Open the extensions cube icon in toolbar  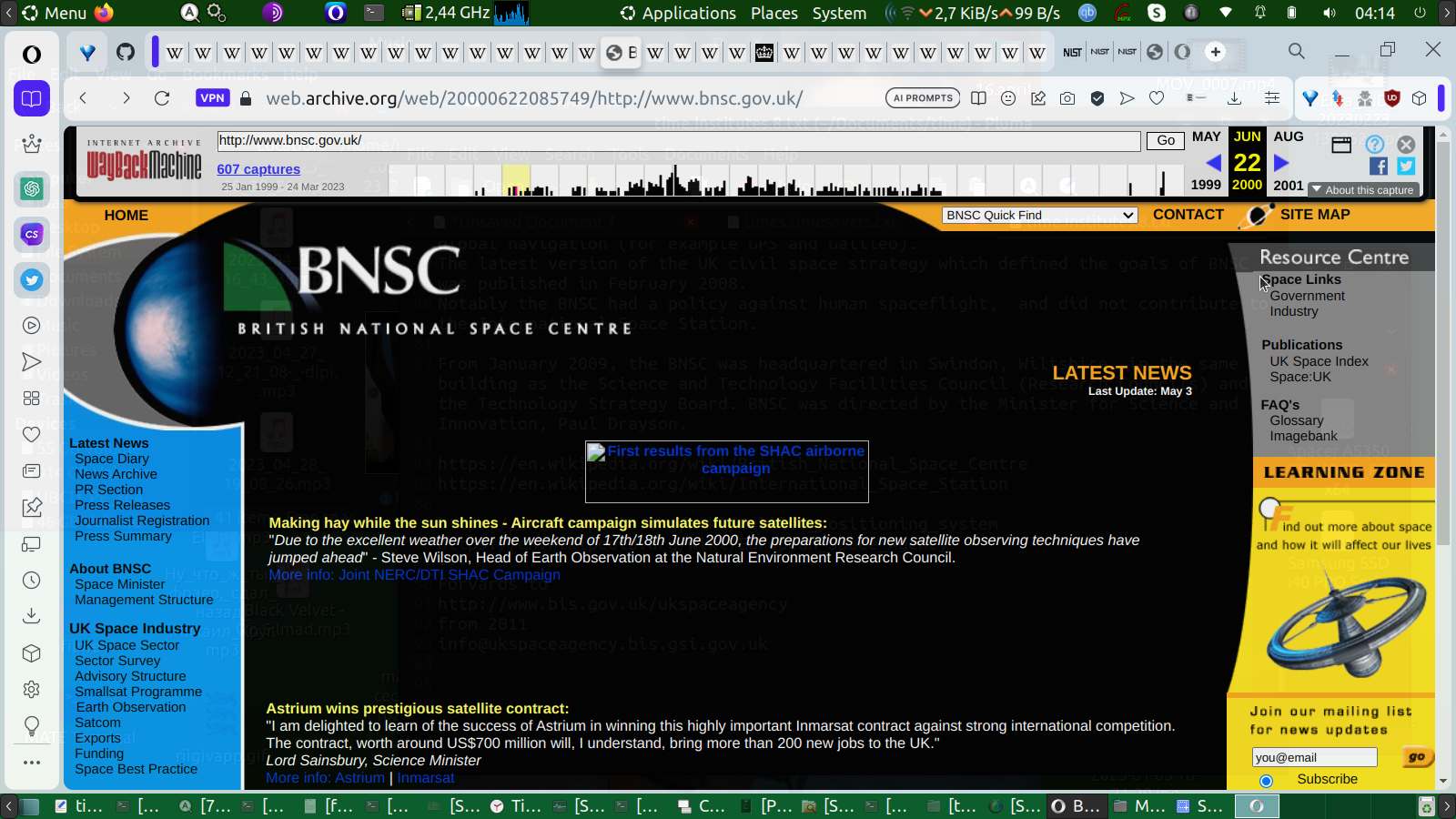[1420, 98]
